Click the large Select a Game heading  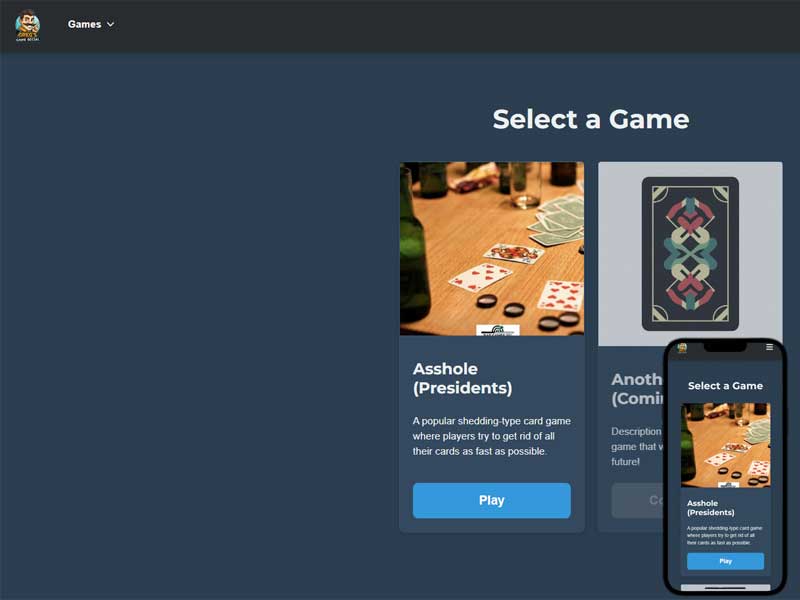click(591, 119)
